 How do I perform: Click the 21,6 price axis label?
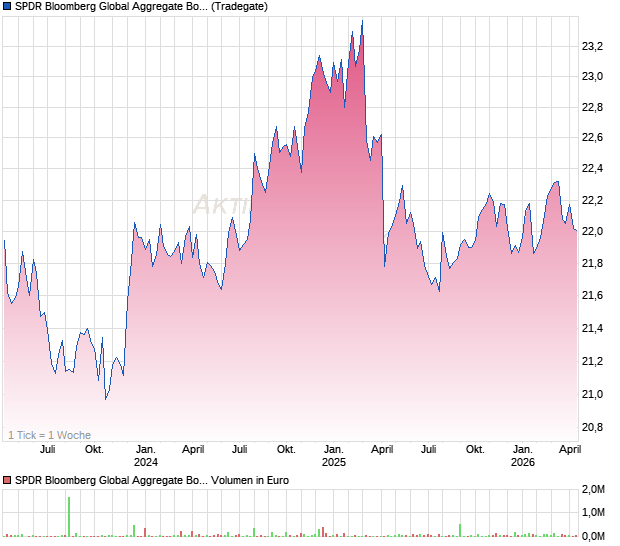(592, 295)
